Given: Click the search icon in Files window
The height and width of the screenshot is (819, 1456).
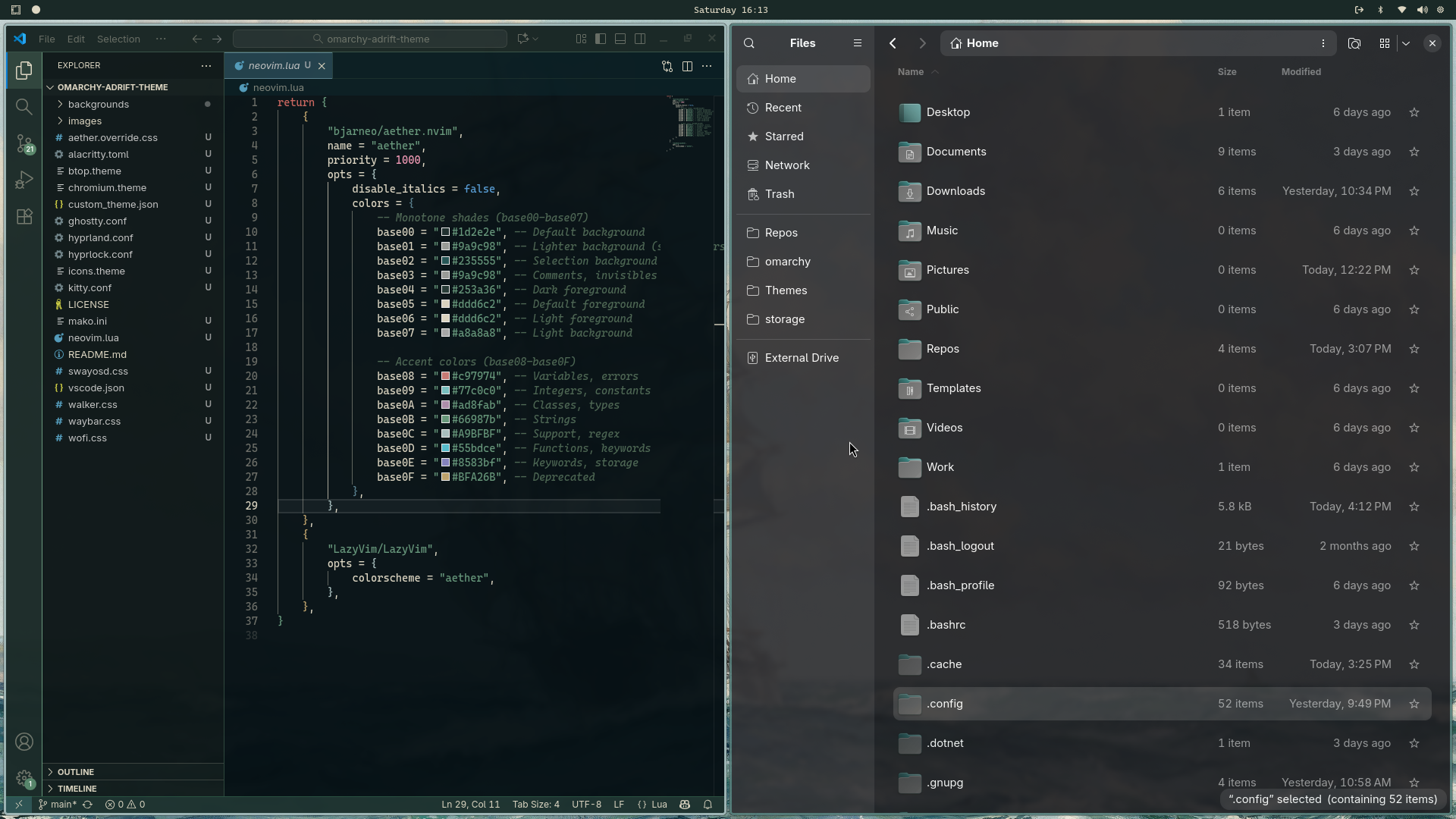Looking at the screenshot, I should coord(749,43).
